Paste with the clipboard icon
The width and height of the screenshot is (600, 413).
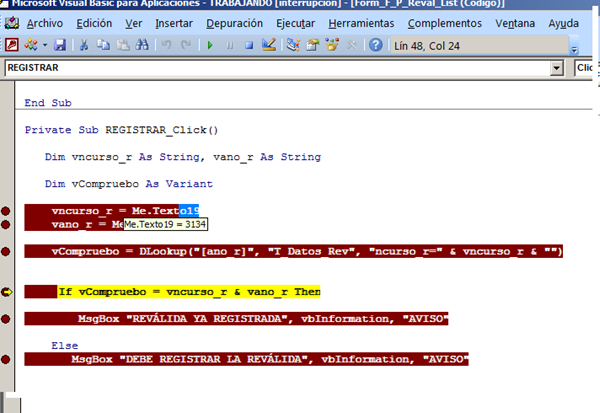point(123,45)
